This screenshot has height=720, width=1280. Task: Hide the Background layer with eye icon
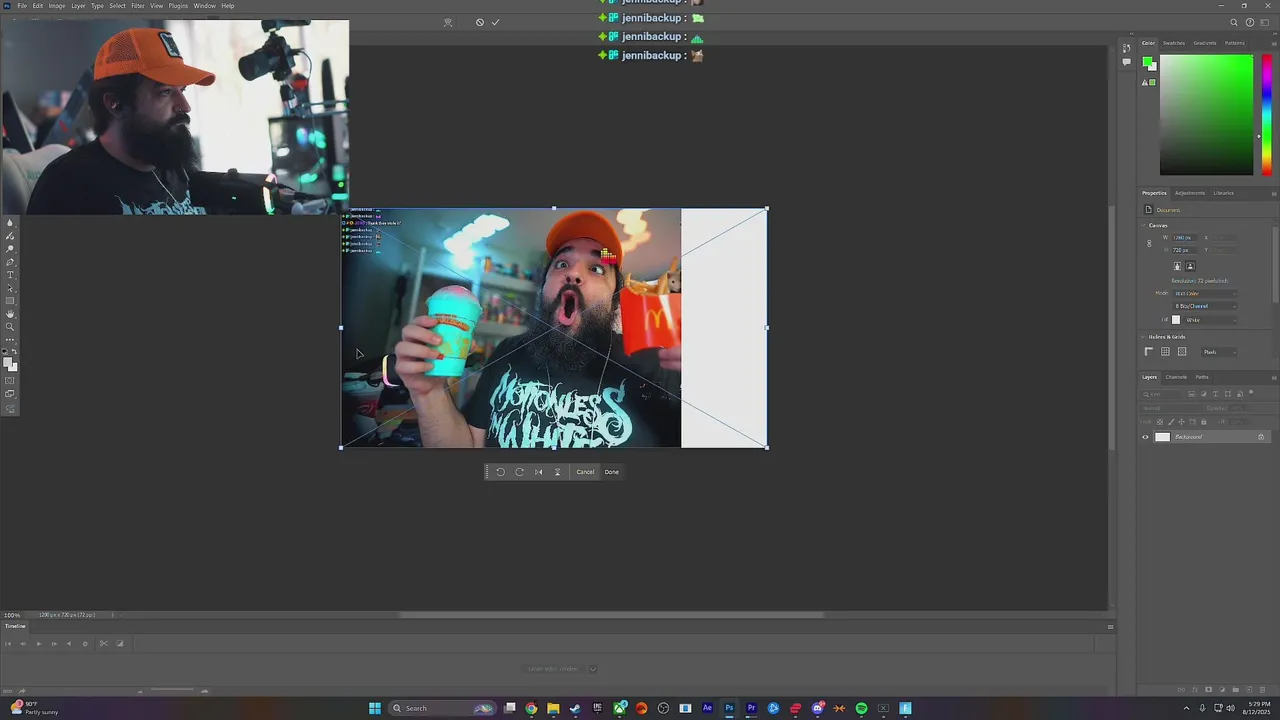point(1145,437)
